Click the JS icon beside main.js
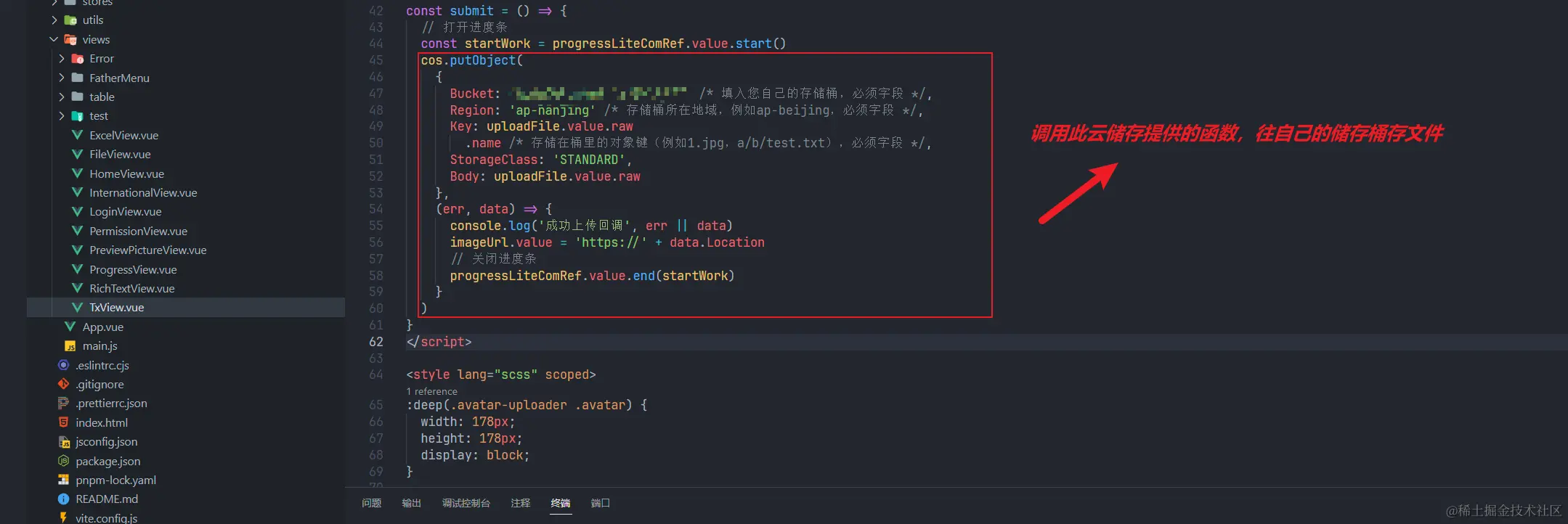Viewport: 1568px width, 524px height. pos(70,346)
